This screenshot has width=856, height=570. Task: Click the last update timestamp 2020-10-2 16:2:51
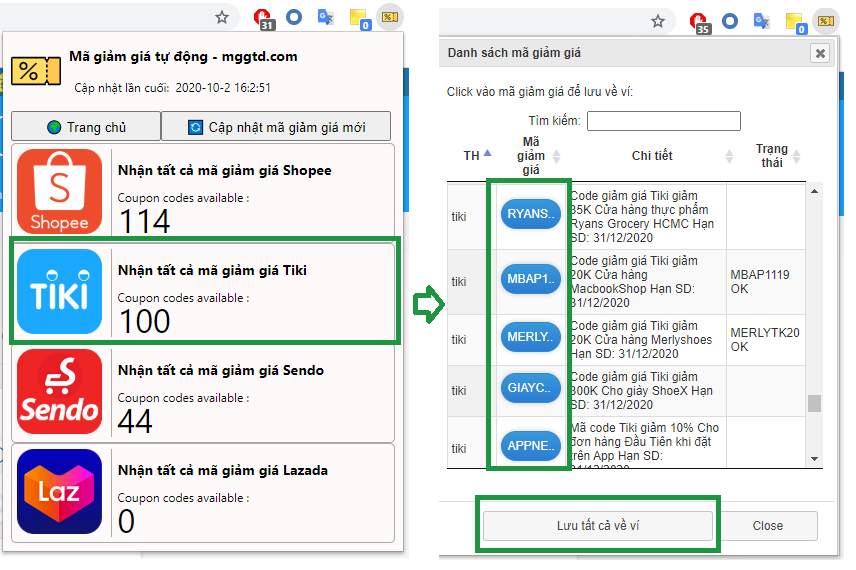(x=223, y=88)
